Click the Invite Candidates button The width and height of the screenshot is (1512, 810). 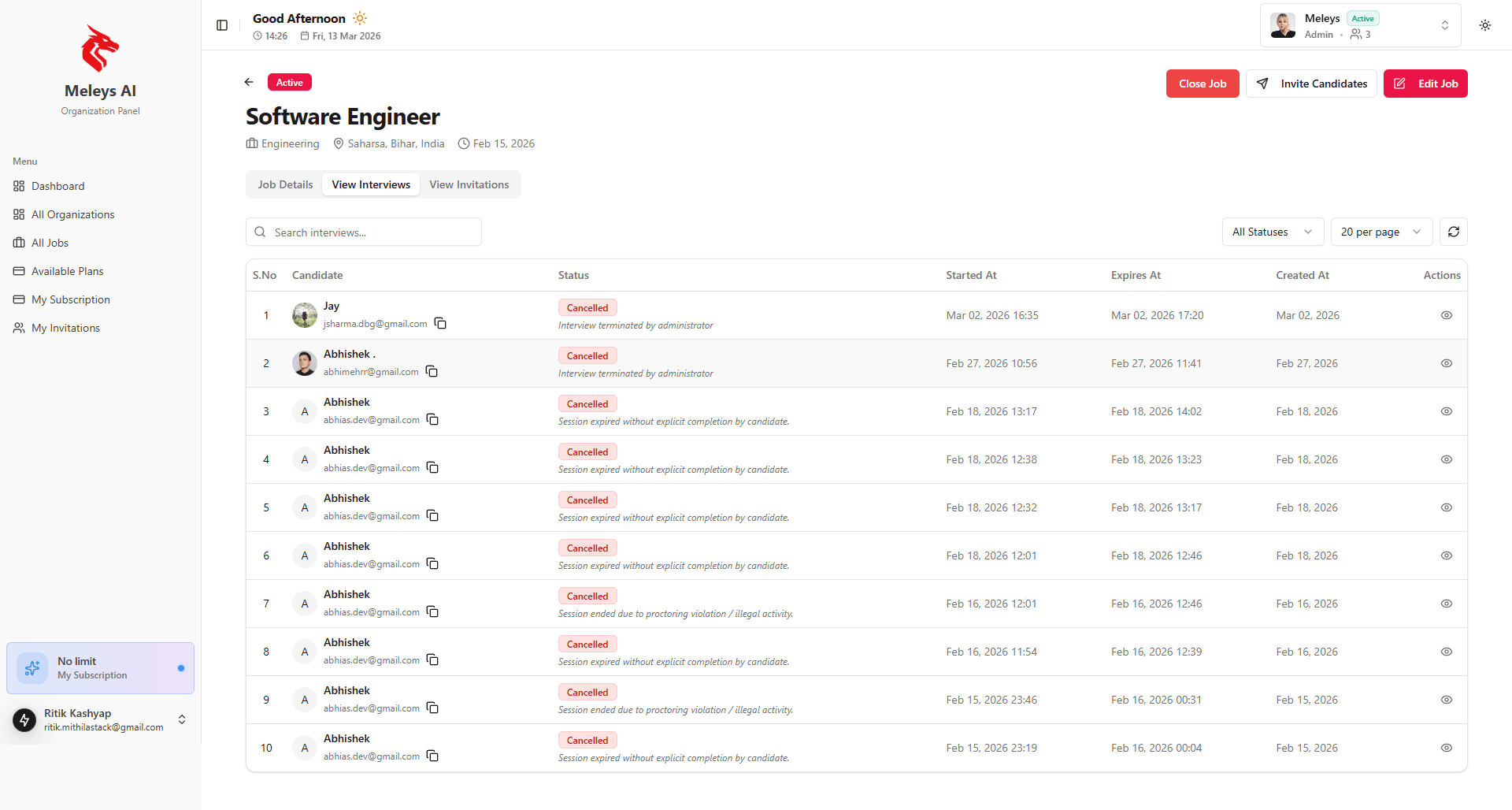(x=1311, y=84)
